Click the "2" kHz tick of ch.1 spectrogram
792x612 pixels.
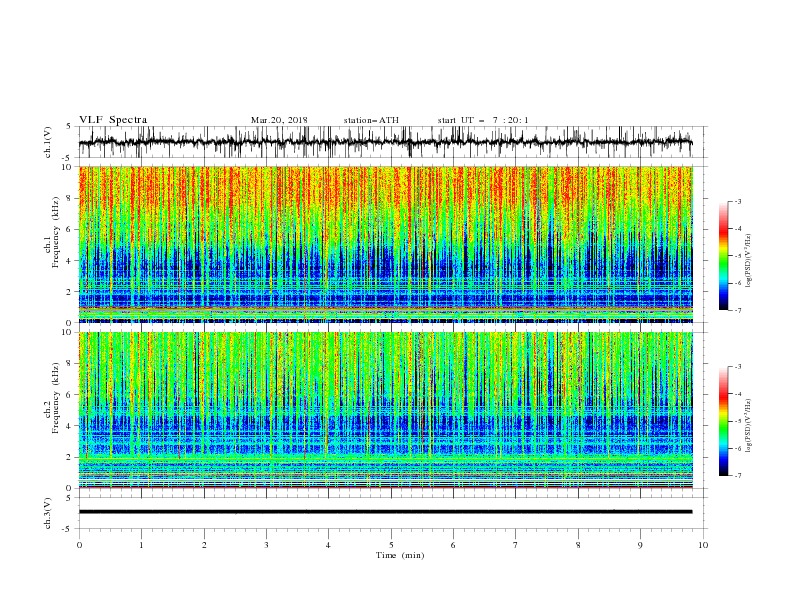pyautogui.click(x=70, y=292)
